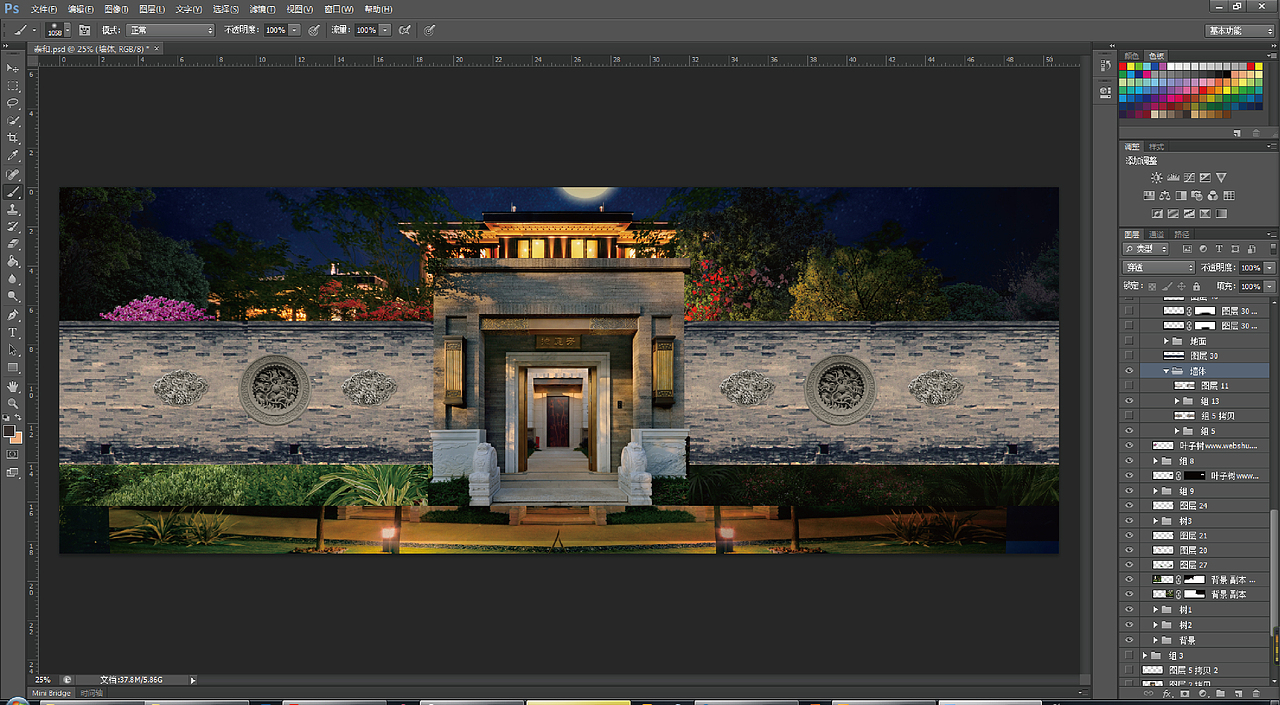The image size is (1280, 705).
Task: Add a Curves adjustment
Action: point(1189,177)
